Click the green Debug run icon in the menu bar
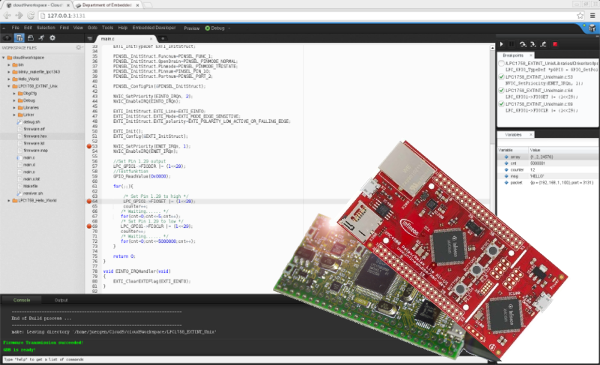This screenshot has width=600, height=365. click(x=207, y=28)
